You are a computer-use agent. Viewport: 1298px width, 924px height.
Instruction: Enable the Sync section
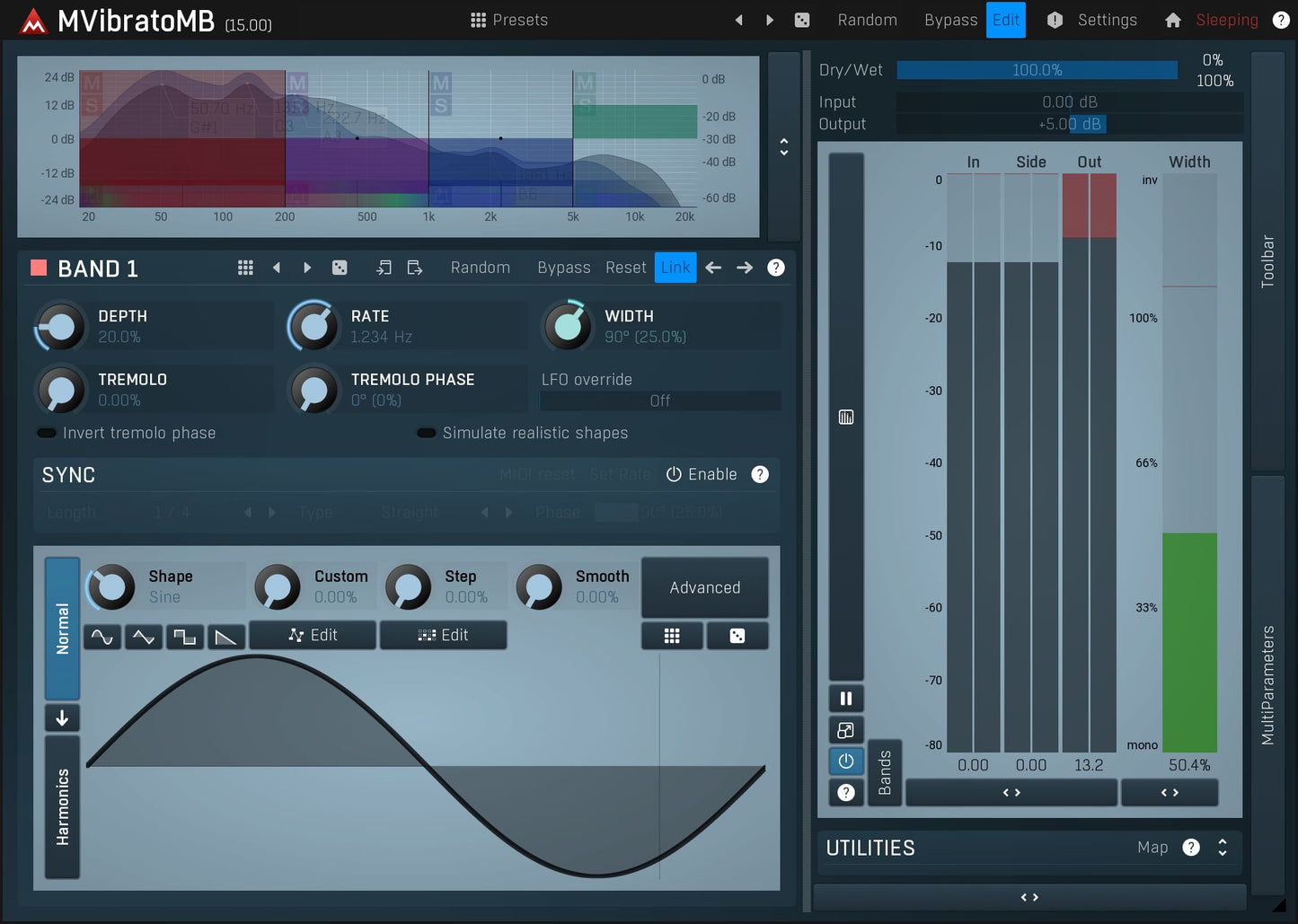point(702,474)
